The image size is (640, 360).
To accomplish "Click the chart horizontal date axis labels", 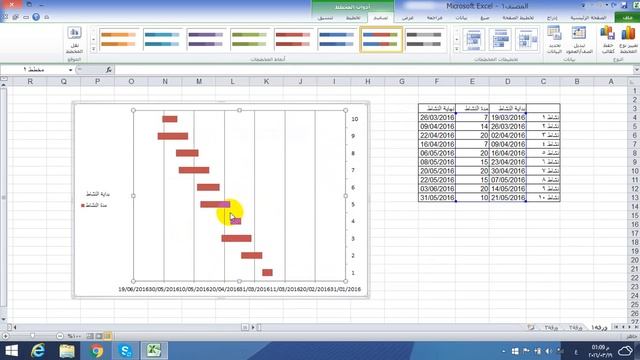I will 240,289.
